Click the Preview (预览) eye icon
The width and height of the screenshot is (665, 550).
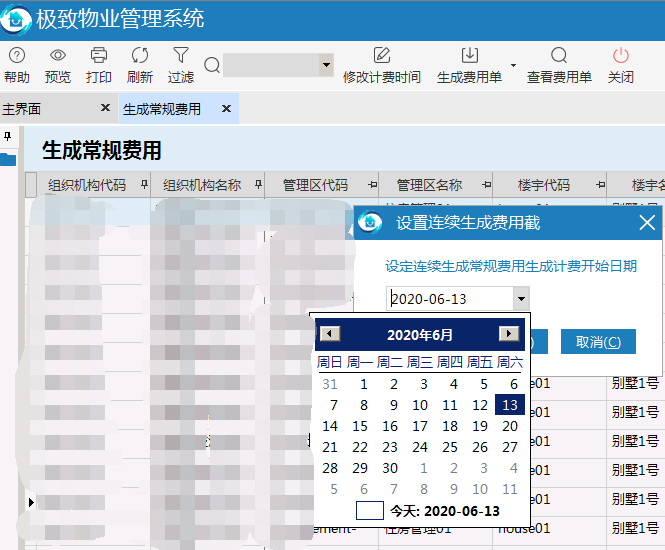[x=58, y=56]
